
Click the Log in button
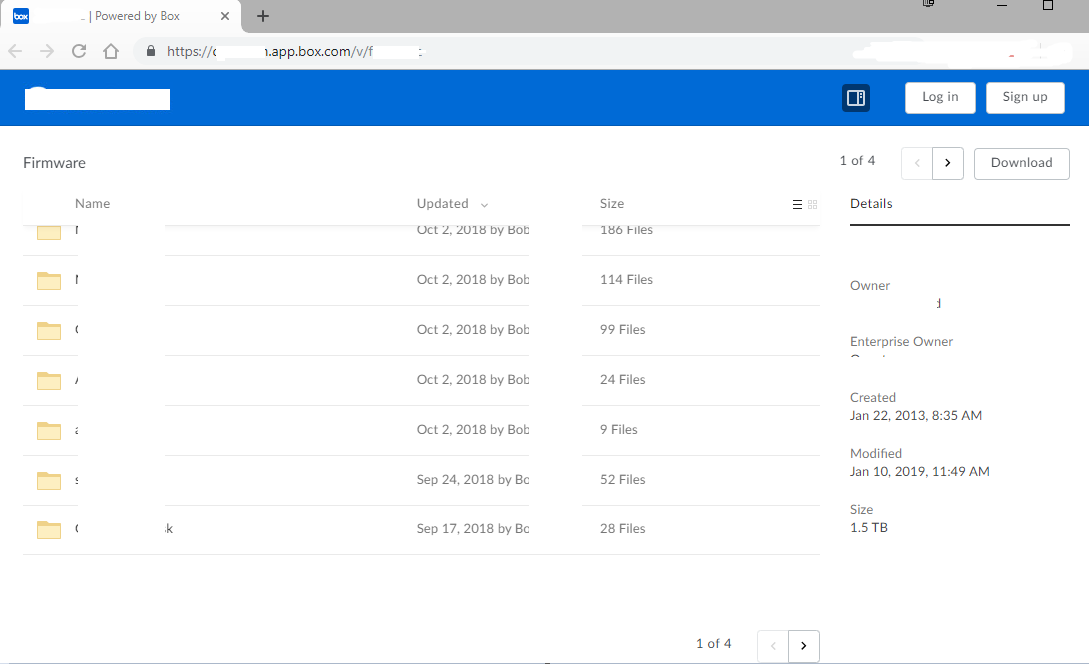coord(940,97)
